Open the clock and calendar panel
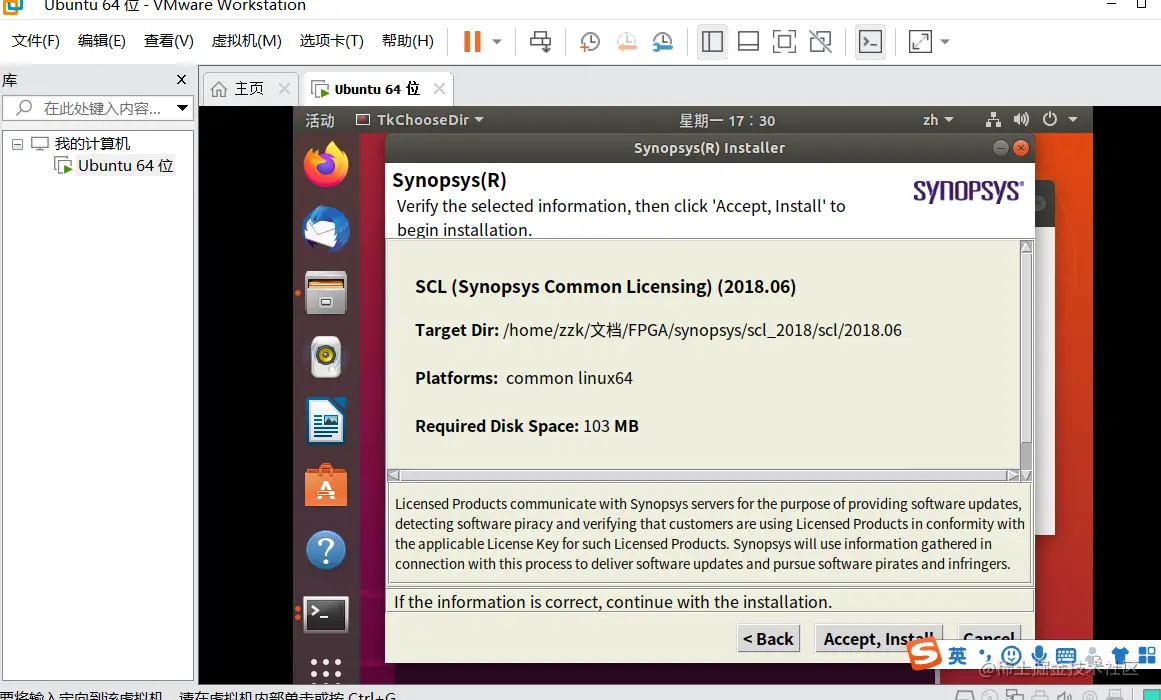 coord(727,120)
